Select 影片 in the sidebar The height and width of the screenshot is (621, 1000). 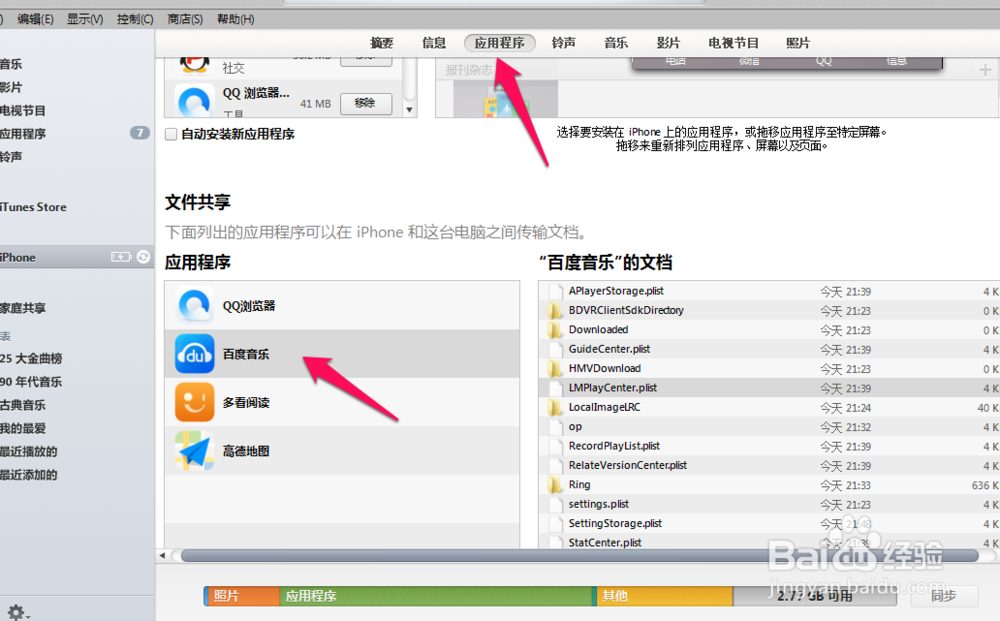(x=11, y=87)
